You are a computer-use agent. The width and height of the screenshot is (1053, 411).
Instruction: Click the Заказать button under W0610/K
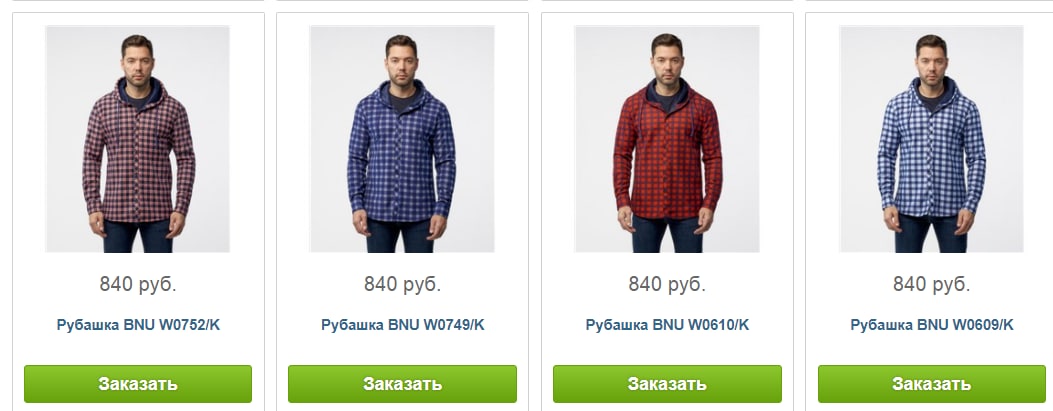(x=667, y=384)
